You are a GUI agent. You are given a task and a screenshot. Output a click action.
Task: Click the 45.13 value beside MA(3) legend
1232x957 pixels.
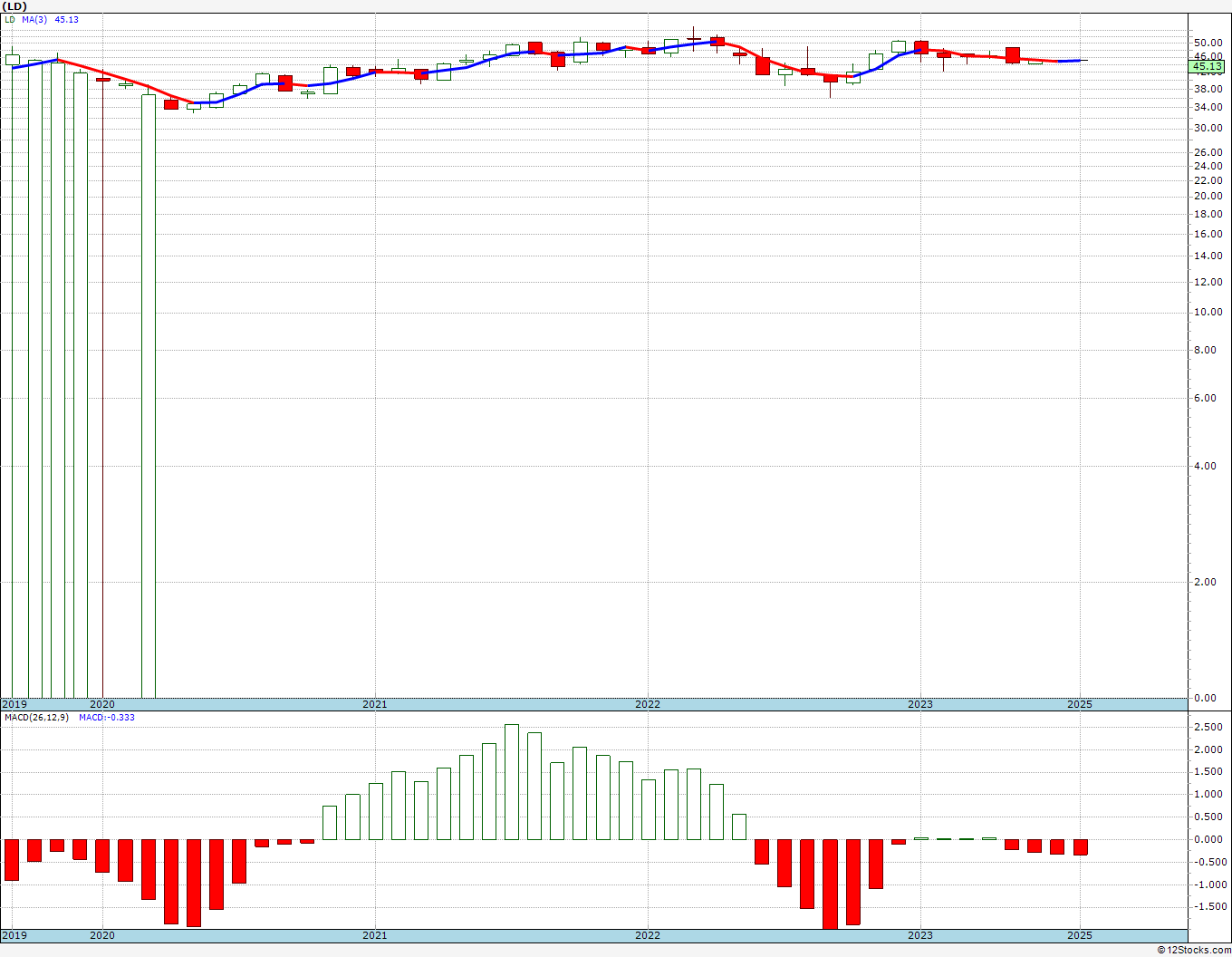click(66, 20)
